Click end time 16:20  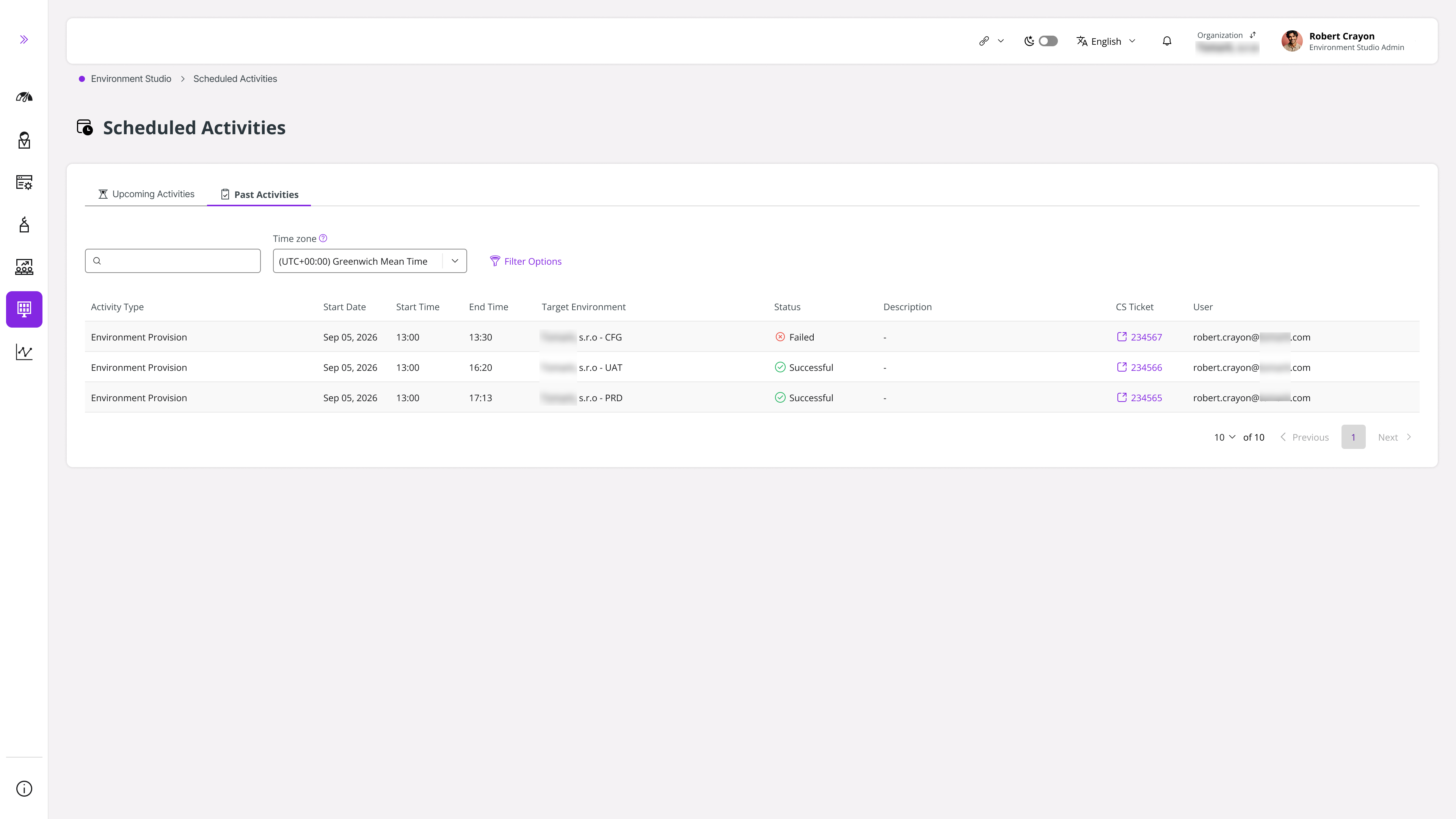click(x=480, y=367)
